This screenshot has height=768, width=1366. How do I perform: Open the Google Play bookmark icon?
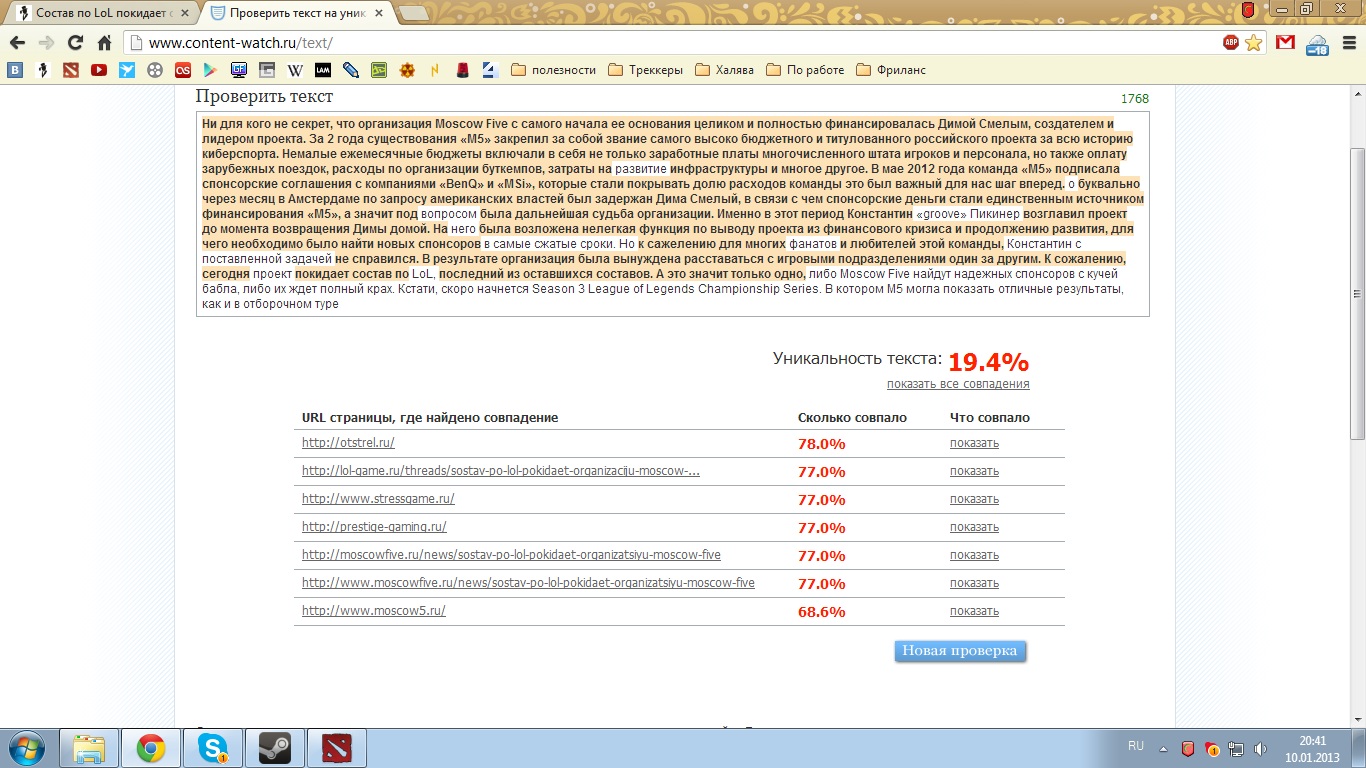(211, 70)
